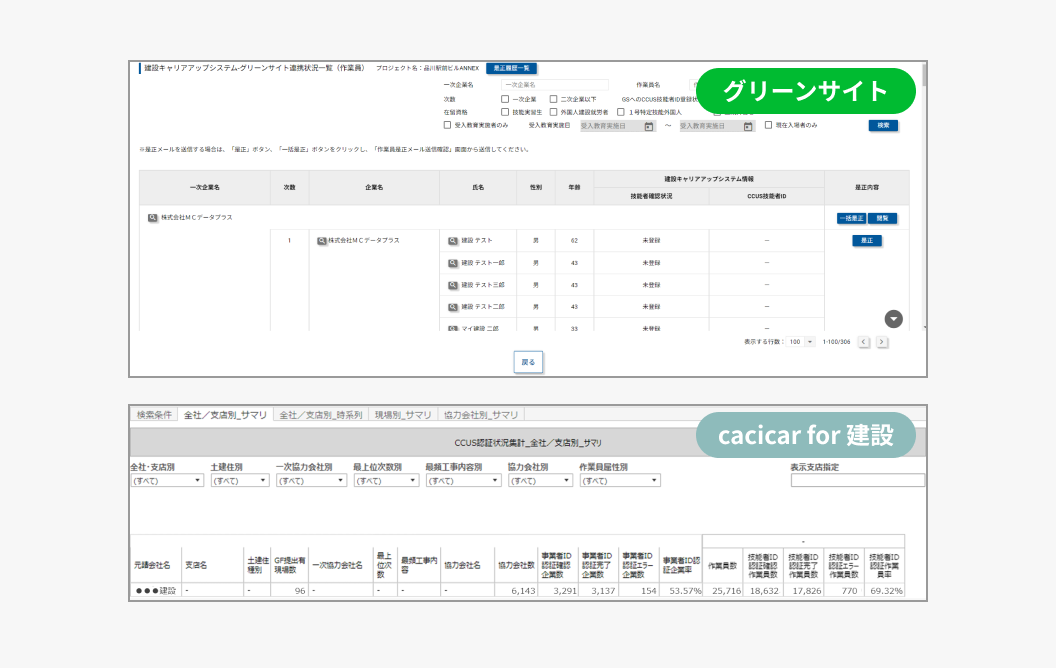Click the 企業名 table column header
The width and height of the screenshot is (1056, 668).
click(x=374, y=188)
